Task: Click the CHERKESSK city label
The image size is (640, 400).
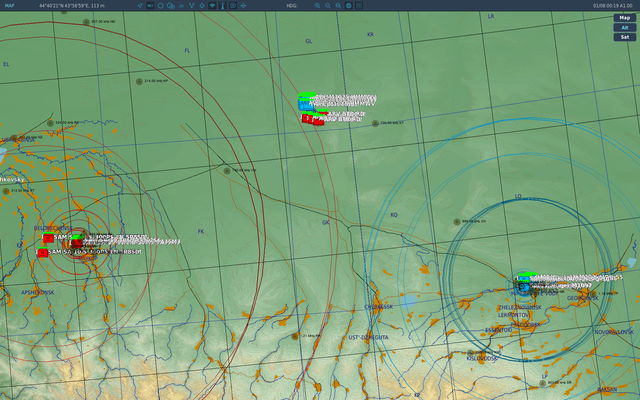Action: pos(378,307)
